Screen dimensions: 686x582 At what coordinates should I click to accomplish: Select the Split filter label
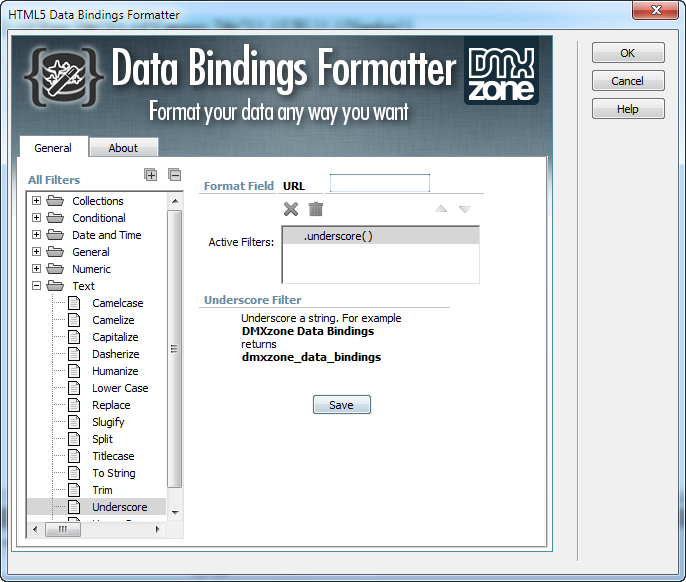[x=102, y=439]
